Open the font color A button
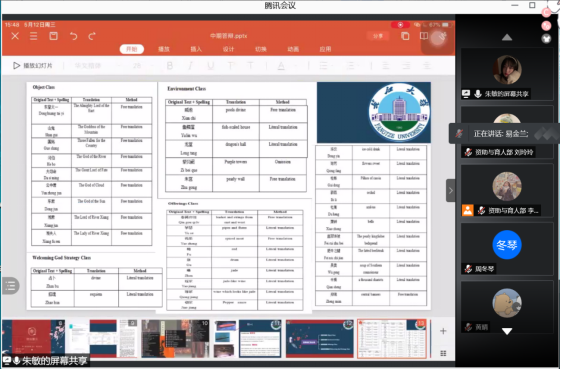The width and height of the screenshot is (561, 369). (281, 65)
